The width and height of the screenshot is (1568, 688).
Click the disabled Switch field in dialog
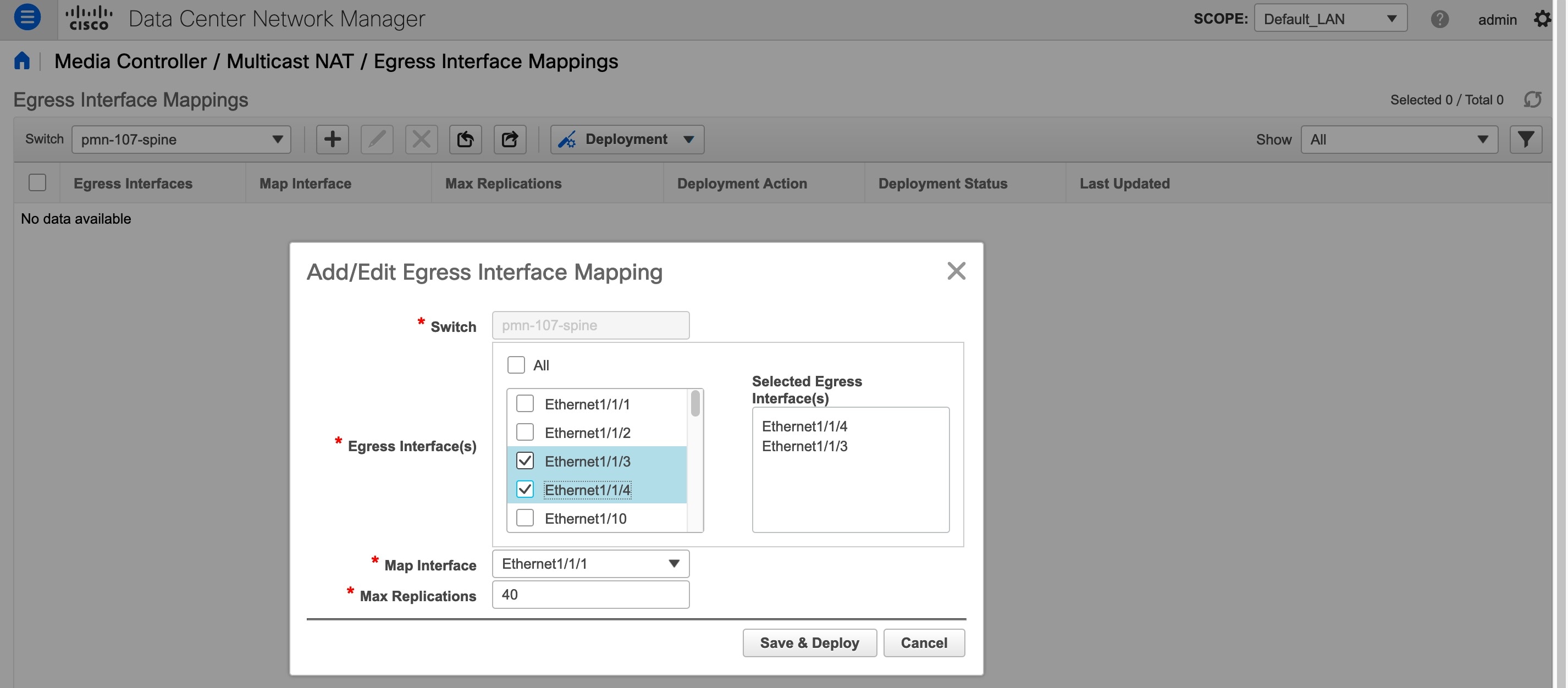coord(590,325)
